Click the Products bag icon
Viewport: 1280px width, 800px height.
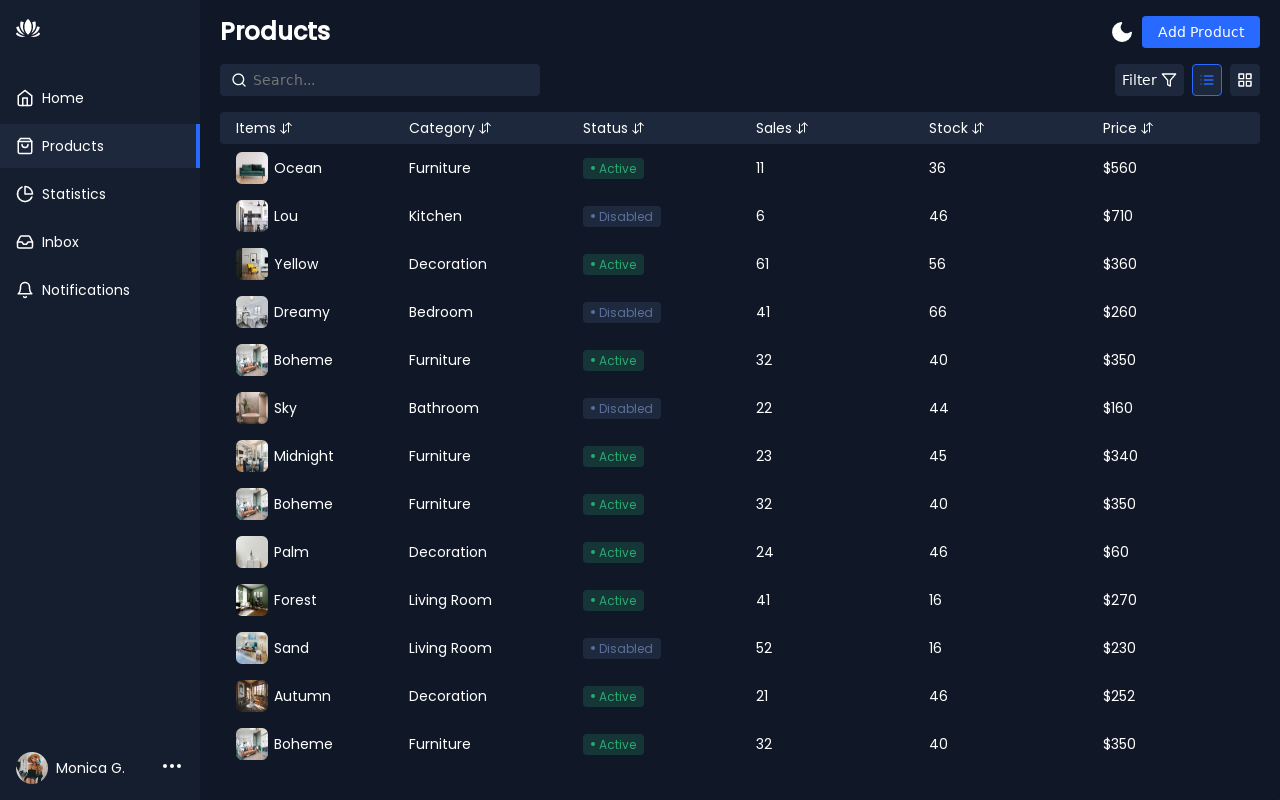(x=25, y=146)
